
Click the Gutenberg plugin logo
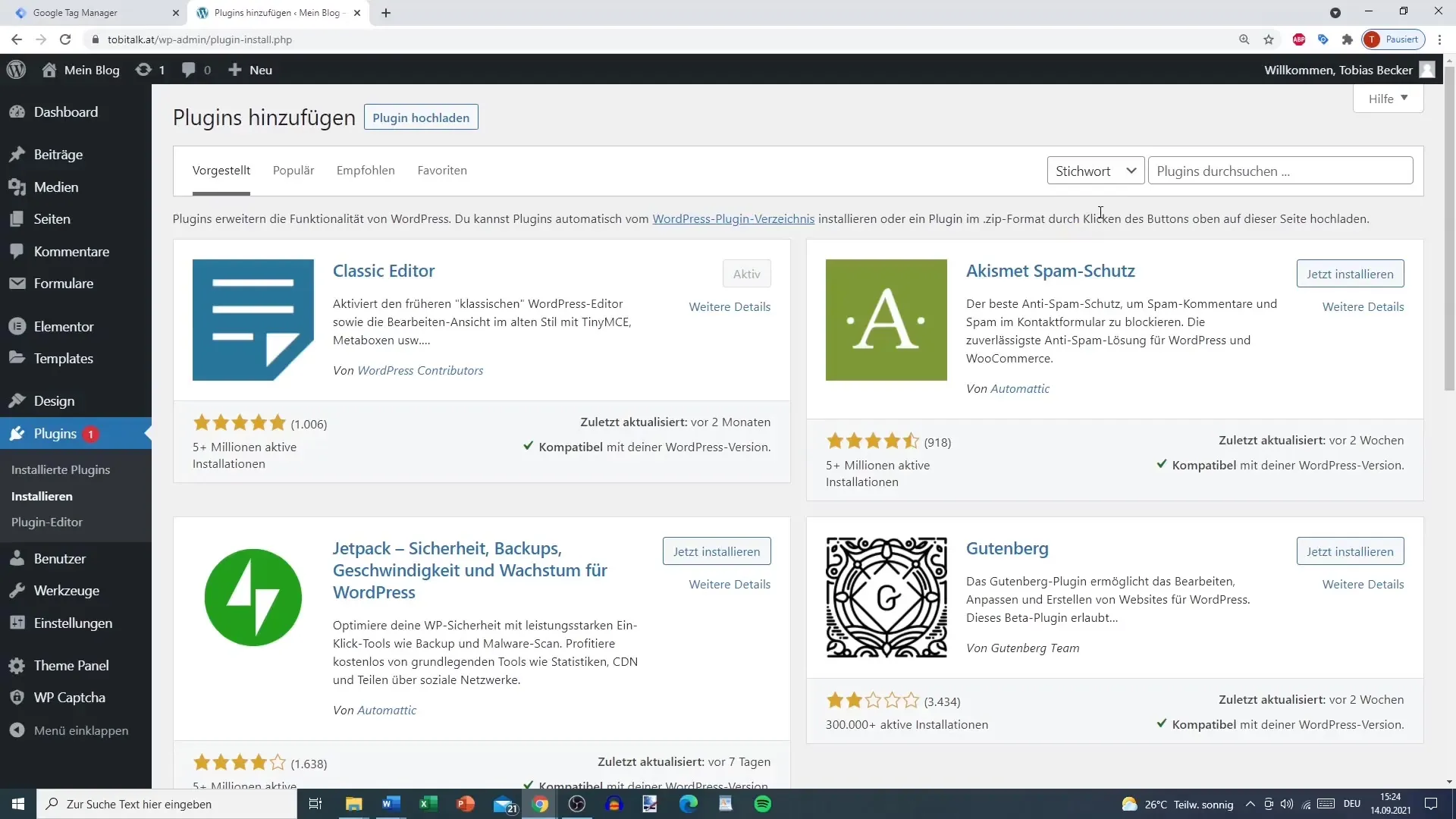(886, 598)
